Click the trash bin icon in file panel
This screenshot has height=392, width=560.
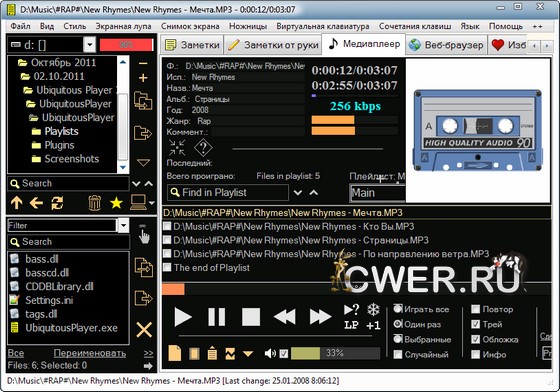click(94, 203)
